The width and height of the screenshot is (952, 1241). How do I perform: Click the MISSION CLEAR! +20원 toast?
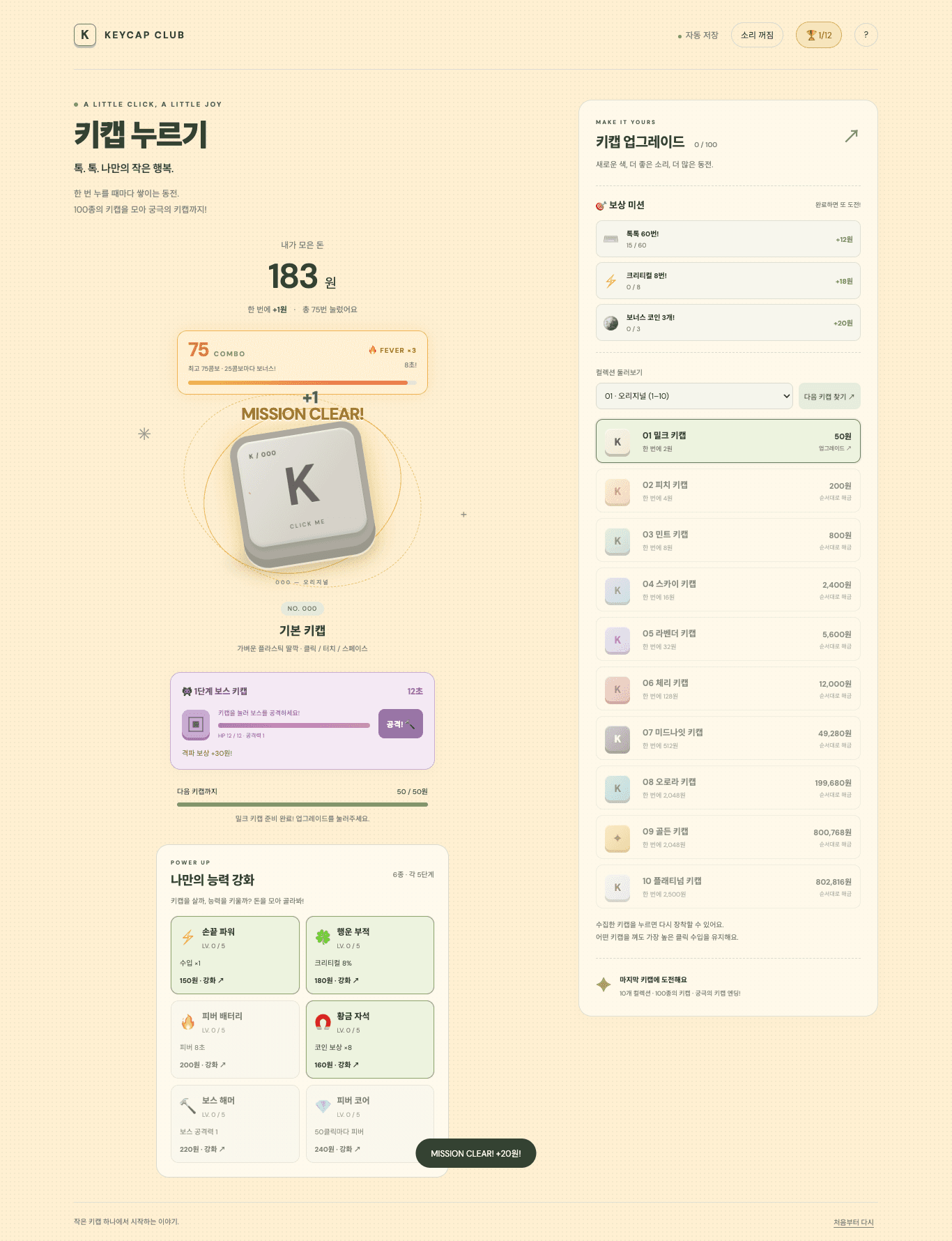tap(476, 1153)
